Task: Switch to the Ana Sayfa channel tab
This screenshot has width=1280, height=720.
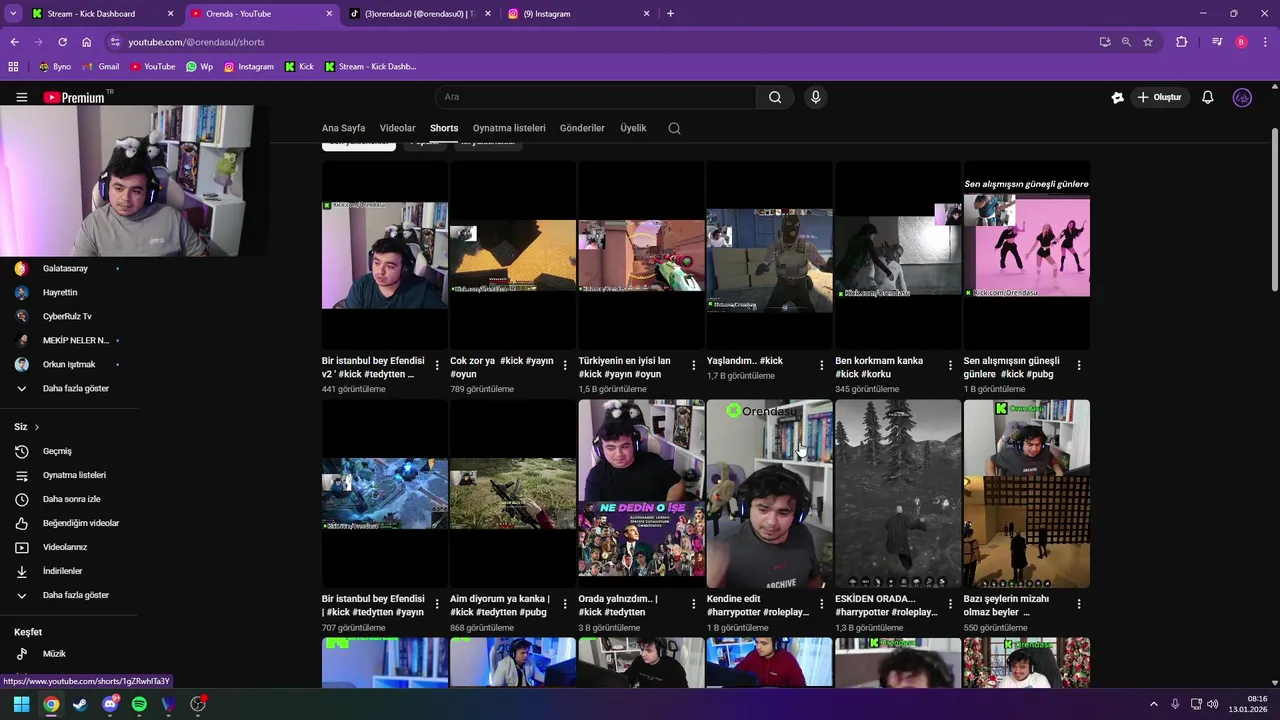Action: pos(343,128)
